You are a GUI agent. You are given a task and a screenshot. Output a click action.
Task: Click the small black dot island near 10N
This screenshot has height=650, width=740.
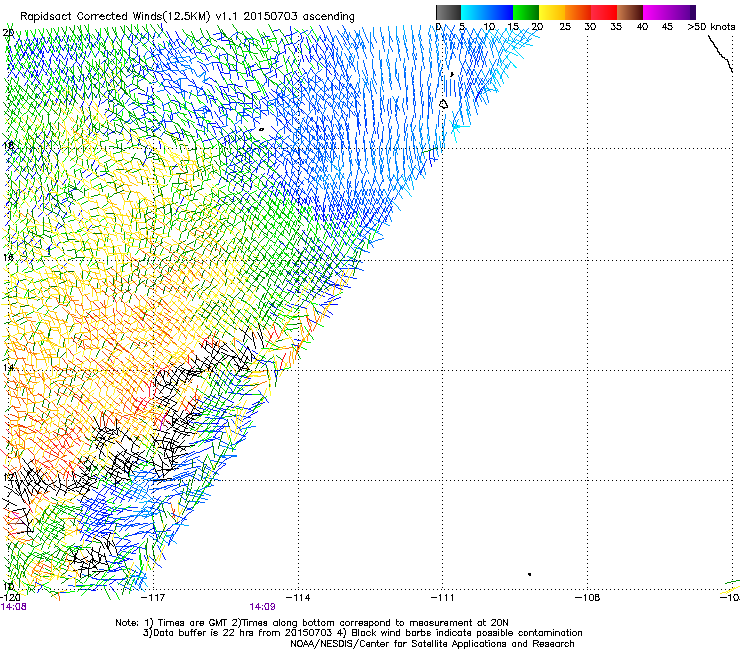530,574
